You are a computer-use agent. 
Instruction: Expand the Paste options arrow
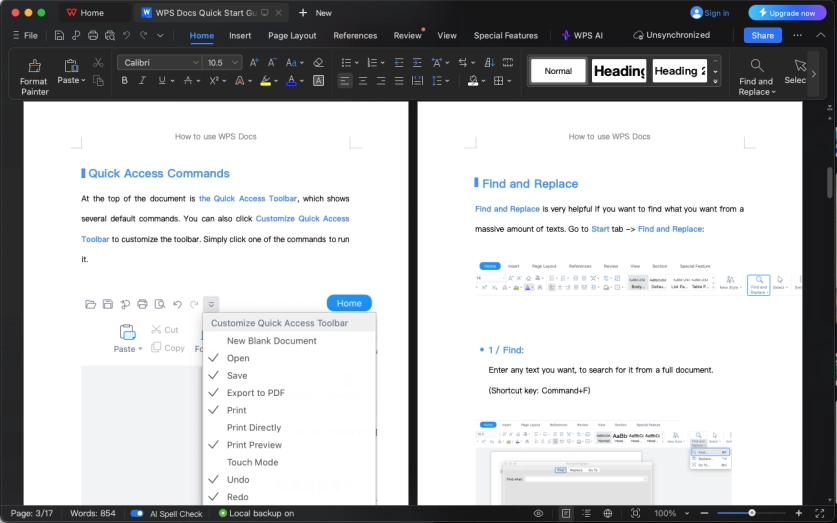83,80
